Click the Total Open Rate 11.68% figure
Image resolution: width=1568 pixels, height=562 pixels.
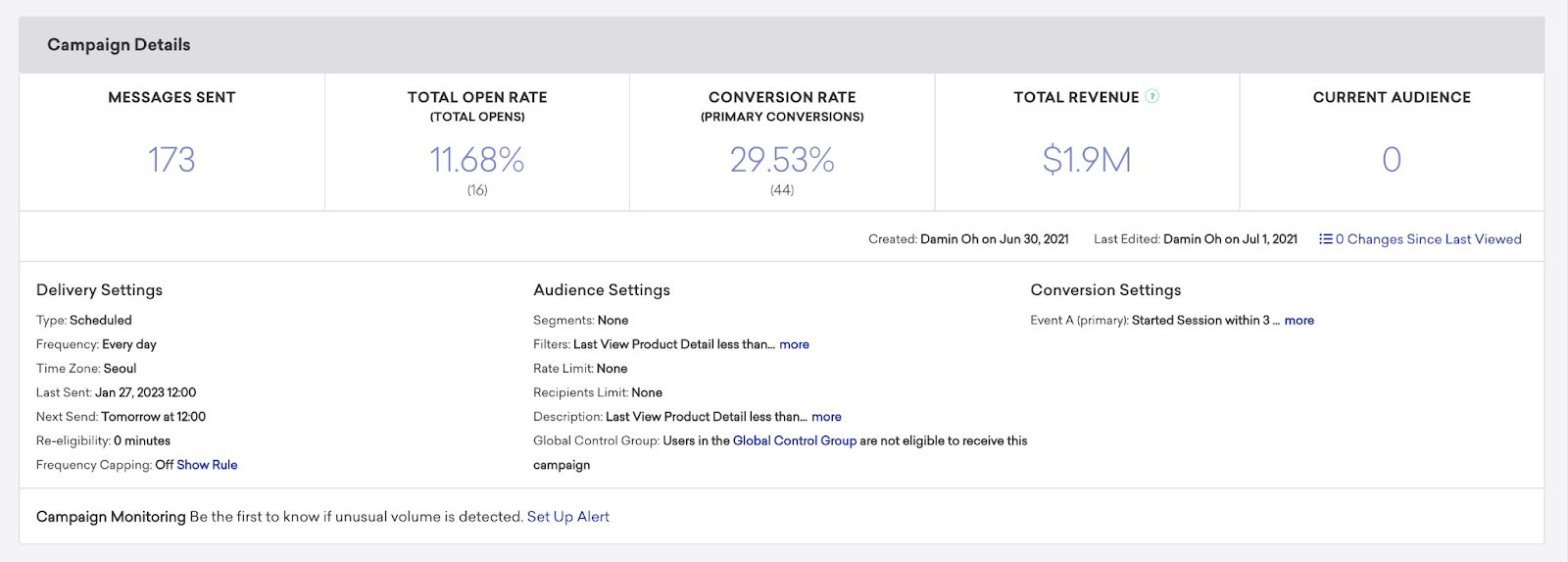pos(477,160)
